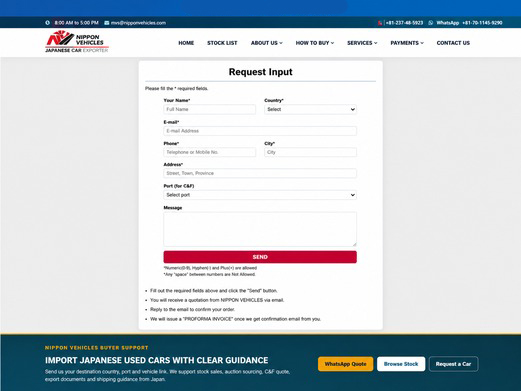The height and width of the screenshot is (391, 521).
Task: Open the Stock List page
Action: coord(222,43)
